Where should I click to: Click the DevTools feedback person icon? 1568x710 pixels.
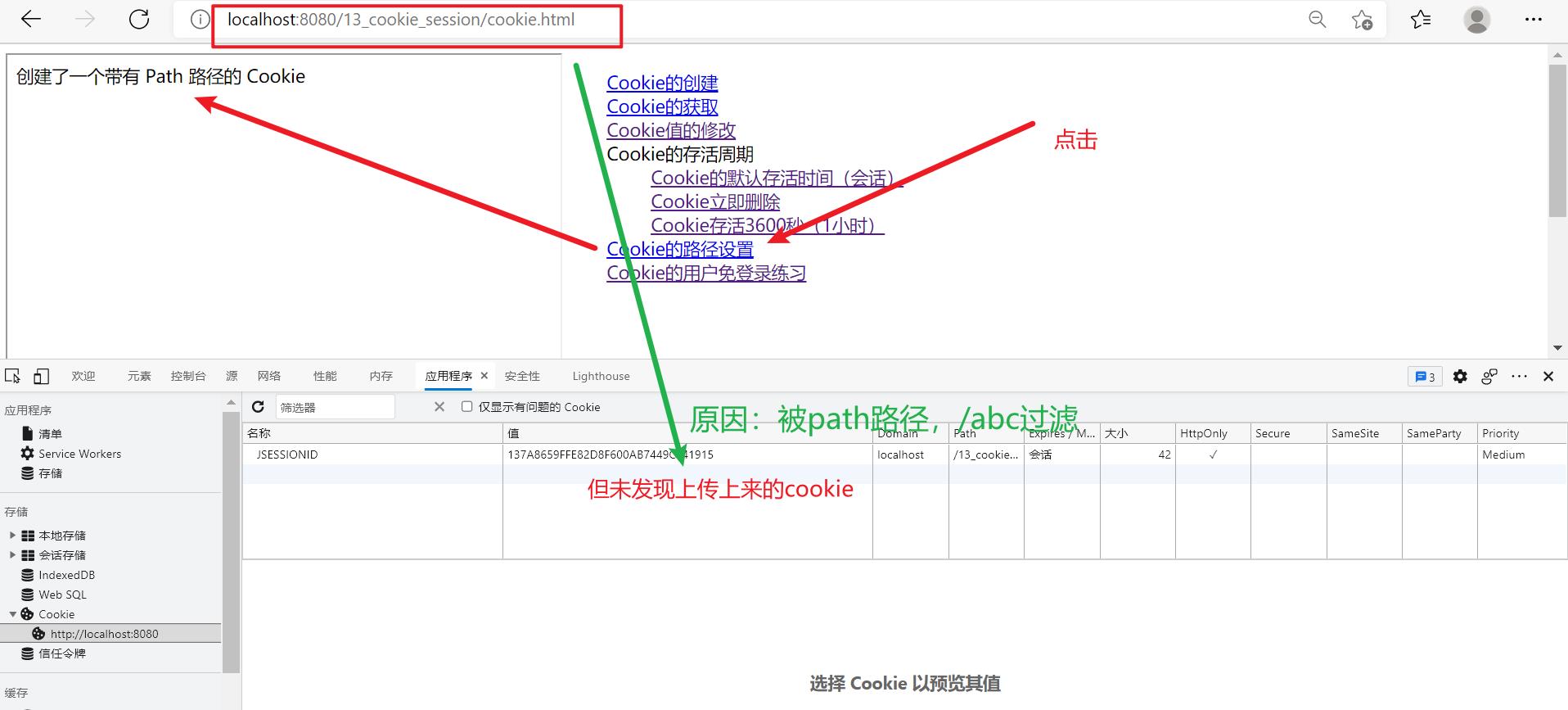tap(1489, 377)
